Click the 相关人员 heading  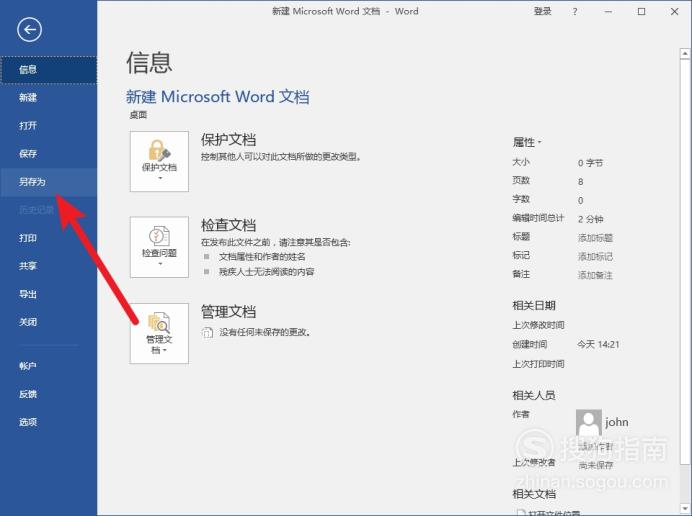[534, 395]
